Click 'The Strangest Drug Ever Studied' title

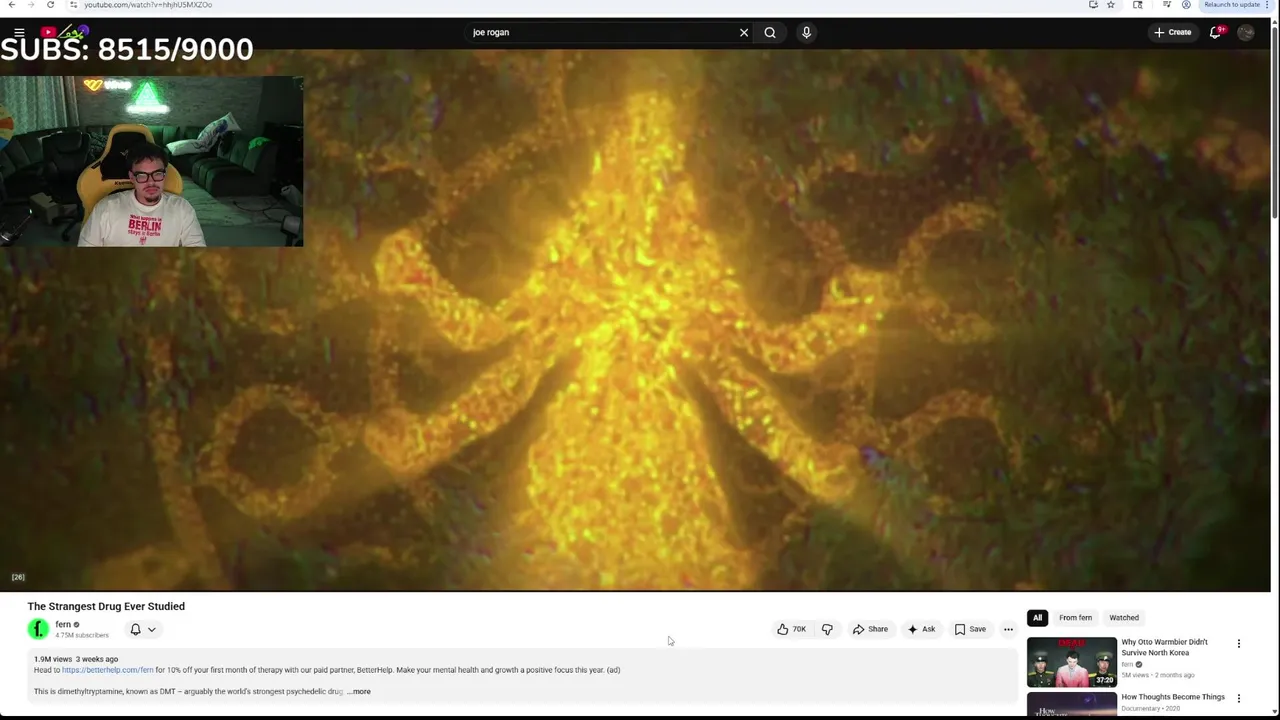tap(106, 606)
